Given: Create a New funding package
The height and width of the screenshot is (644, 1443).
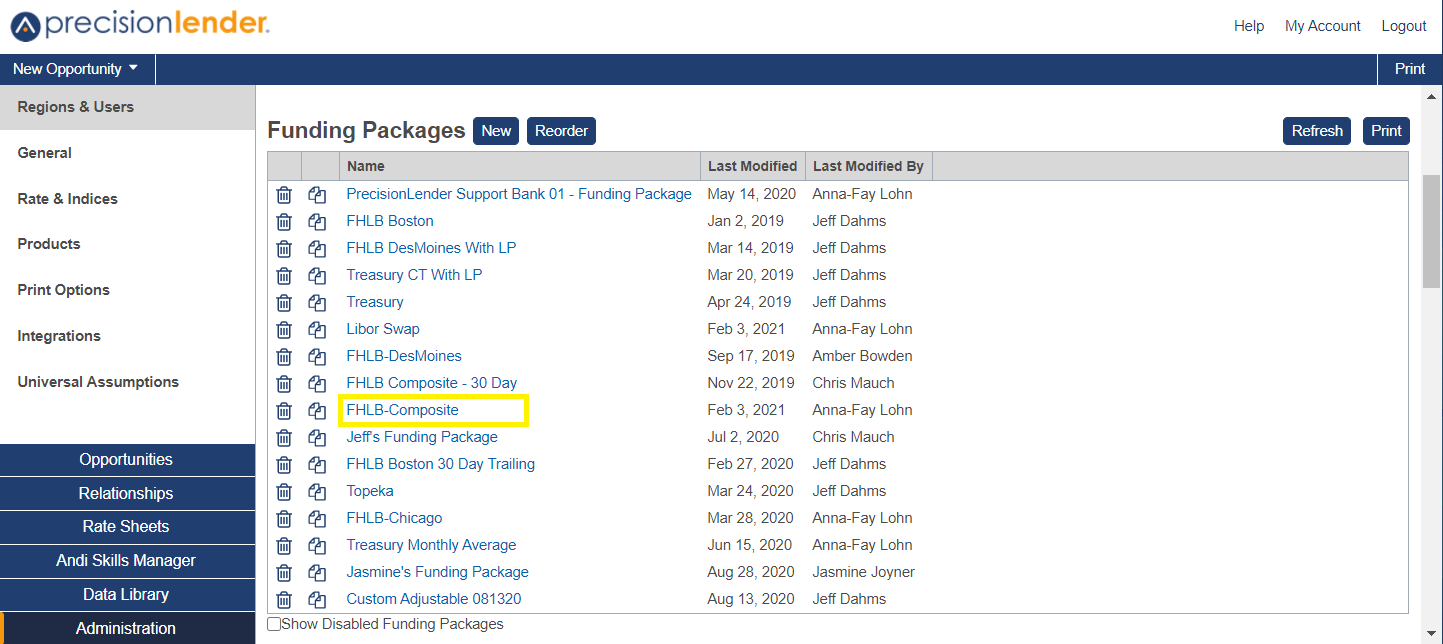Looking at the screenshot, I should click(496, 131).
